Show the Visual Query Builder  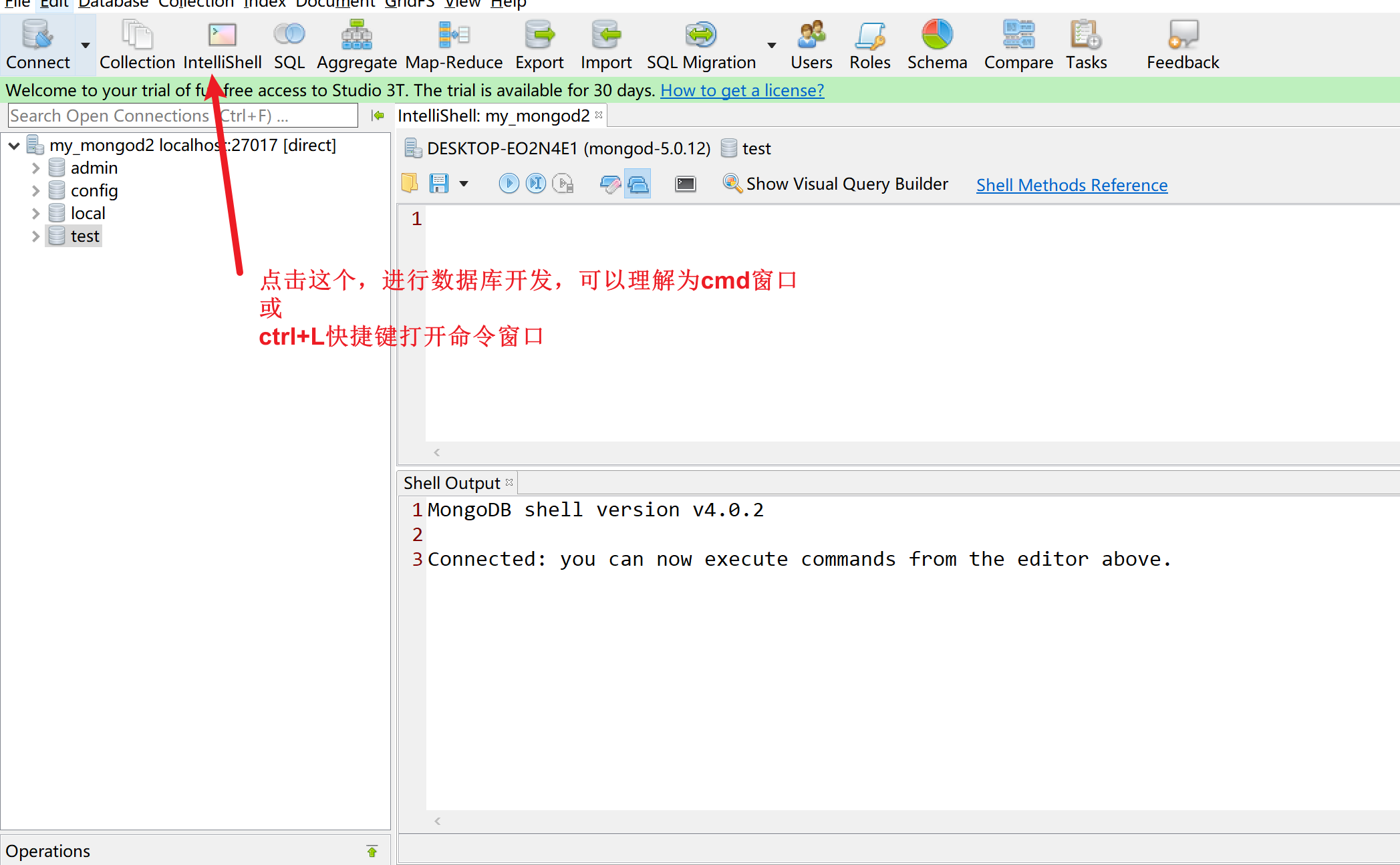coord(835,184)
